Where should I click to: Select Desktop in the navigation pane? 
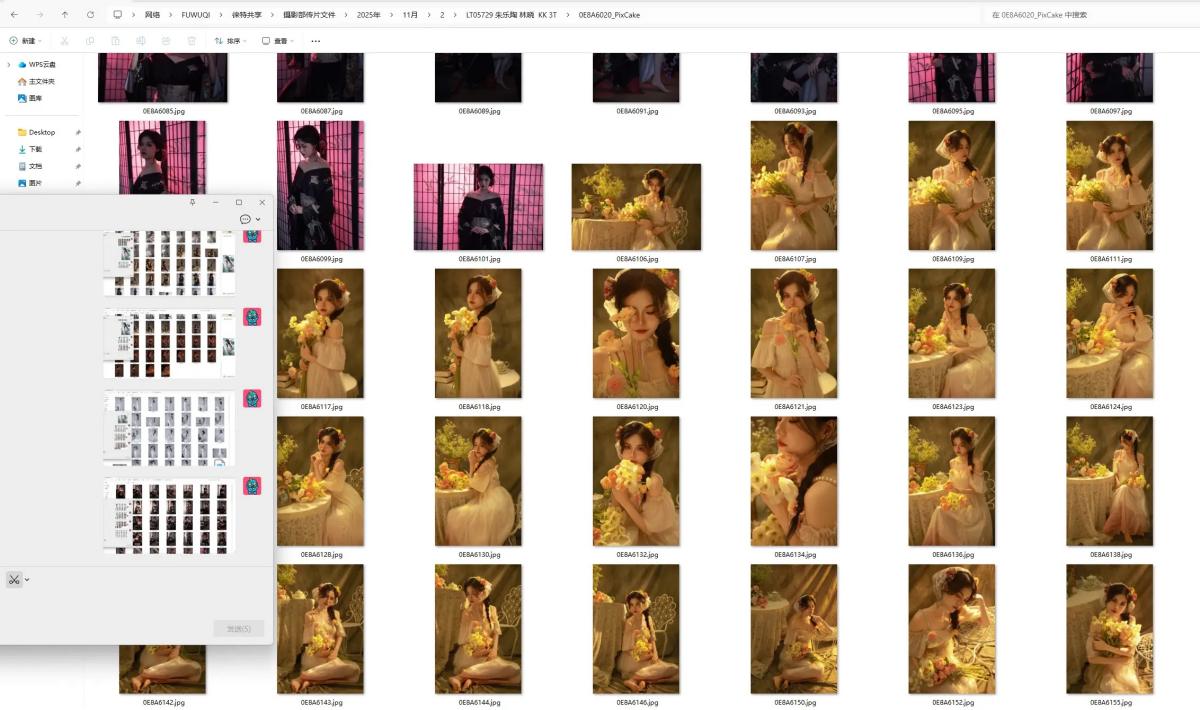41,132
